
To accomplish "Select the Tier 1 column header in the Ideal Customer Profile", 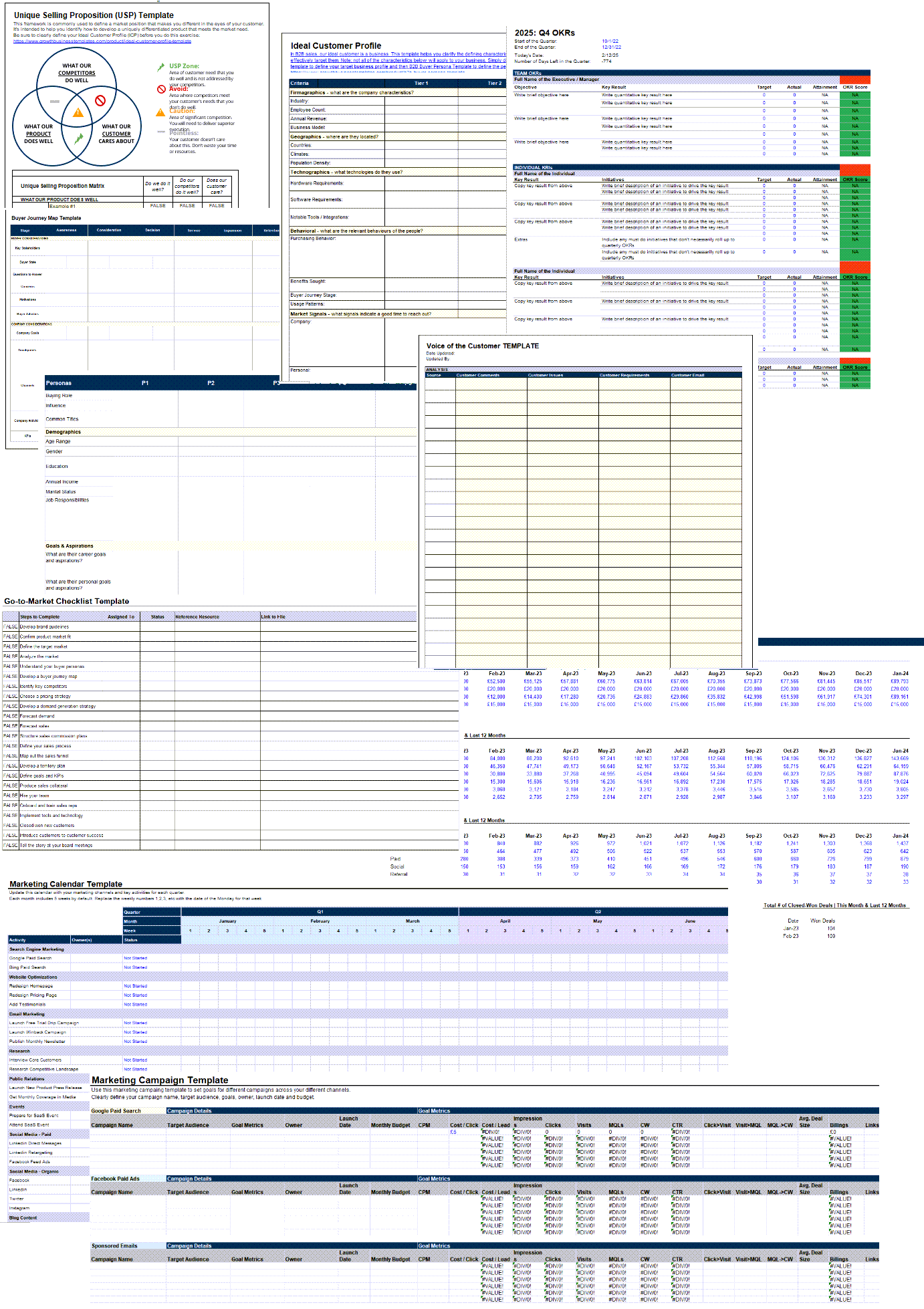I will pyautogui.click(x=421, y=84).
